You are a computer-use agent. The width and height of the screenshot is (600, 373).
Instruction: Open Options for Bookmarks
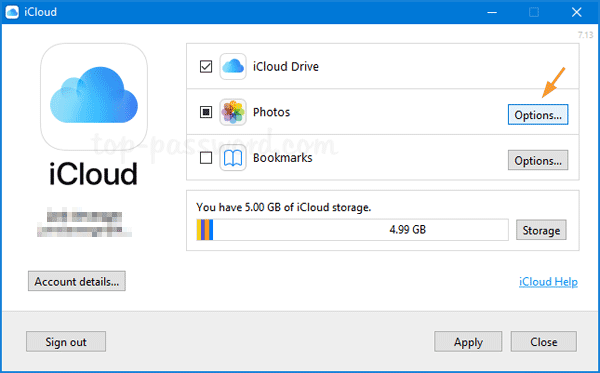coord(538,160)
